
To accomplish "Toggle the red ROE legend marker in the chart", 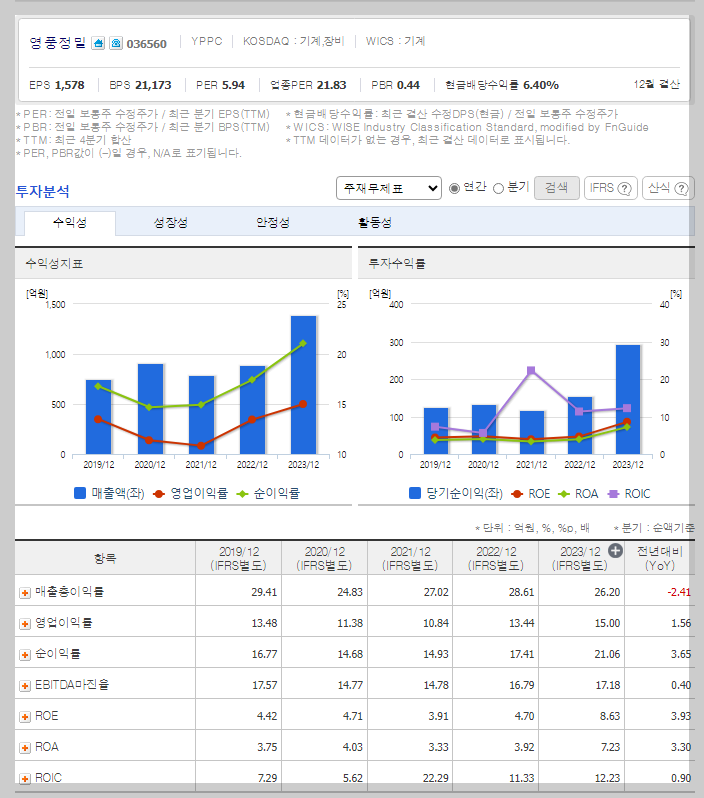I will (517, 494).
